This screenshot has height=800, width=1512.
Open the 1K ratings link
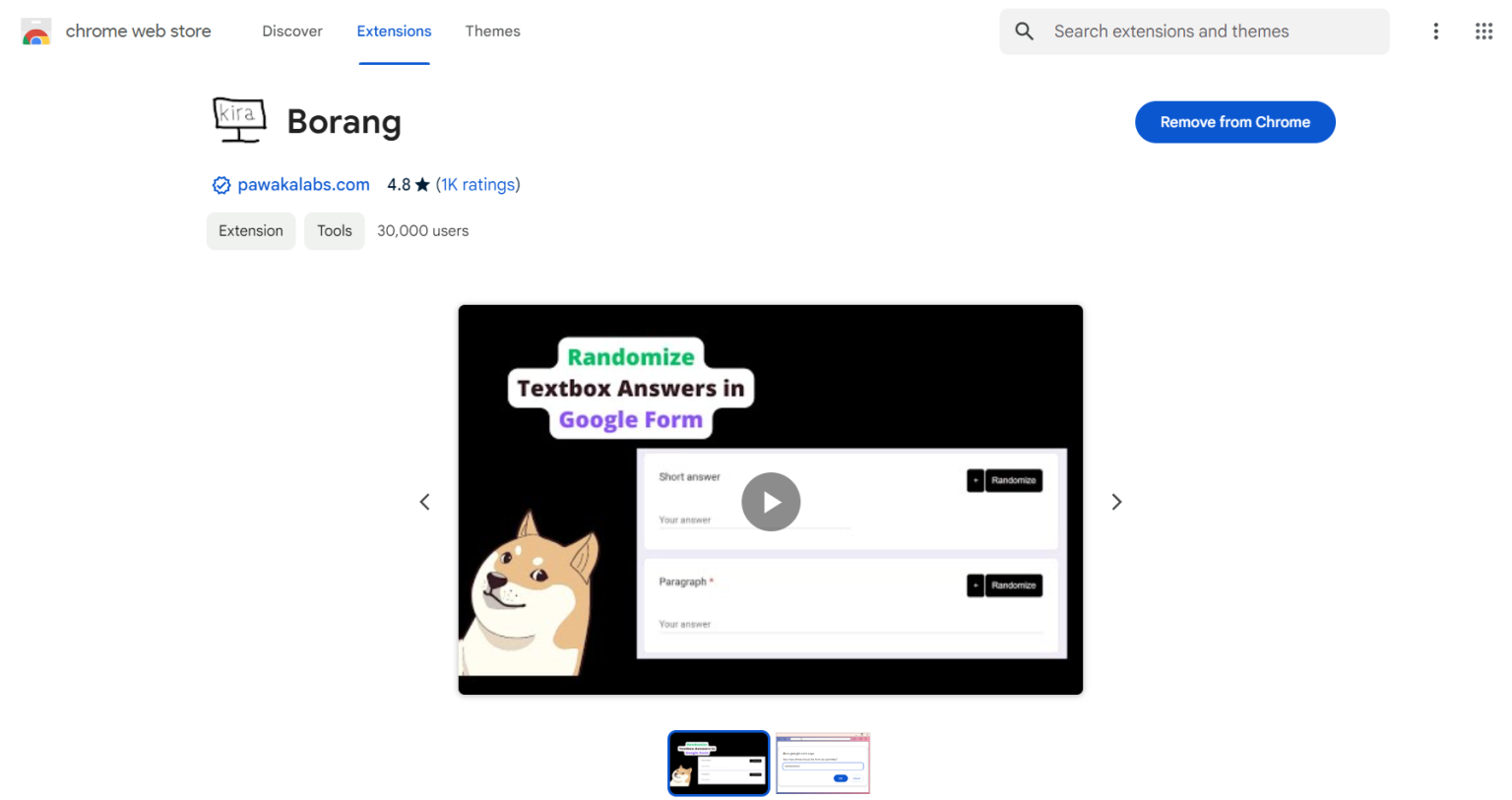coord(477,185)
